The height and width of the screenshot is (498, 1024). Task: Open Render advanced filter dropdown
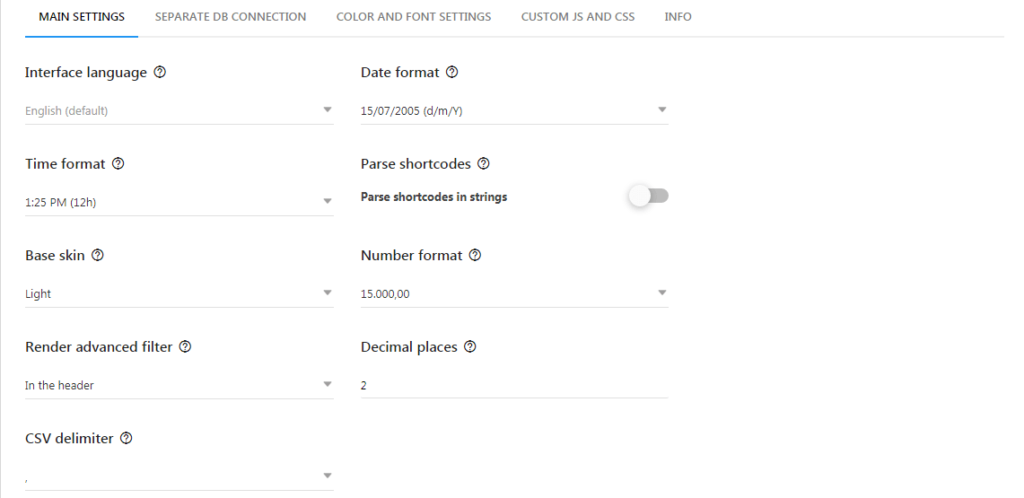pos(179,384)
